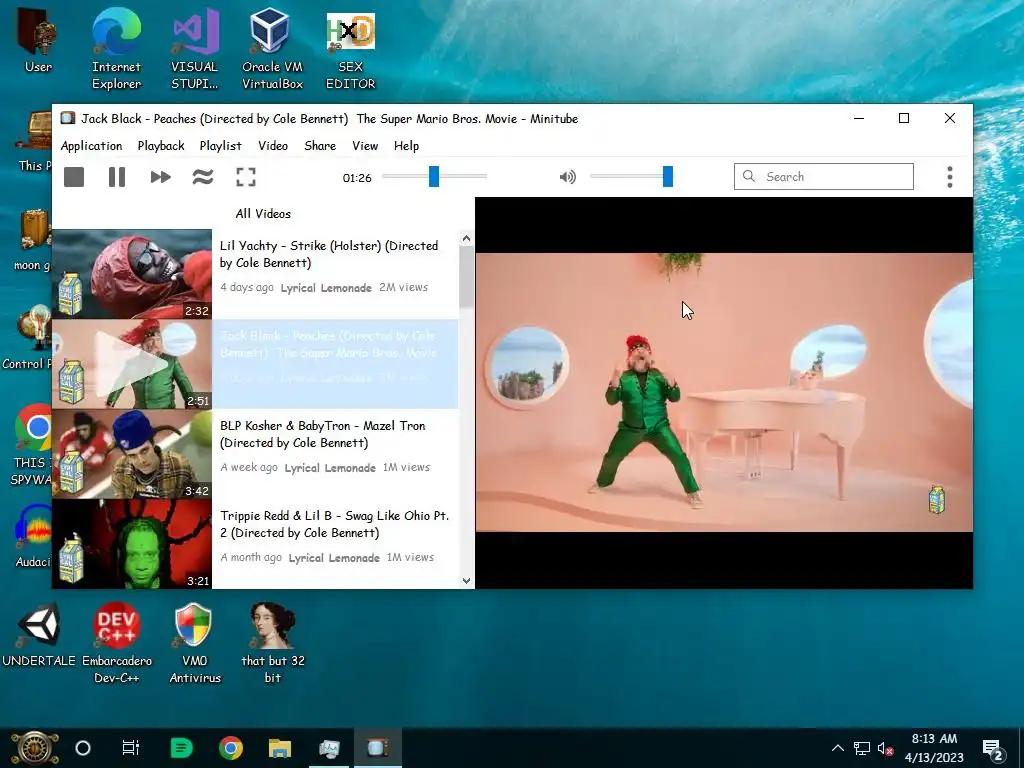Open the green chat app on taskbar
The width and height of the screenshot is (1024, 768).
click(x=181, y=748)
